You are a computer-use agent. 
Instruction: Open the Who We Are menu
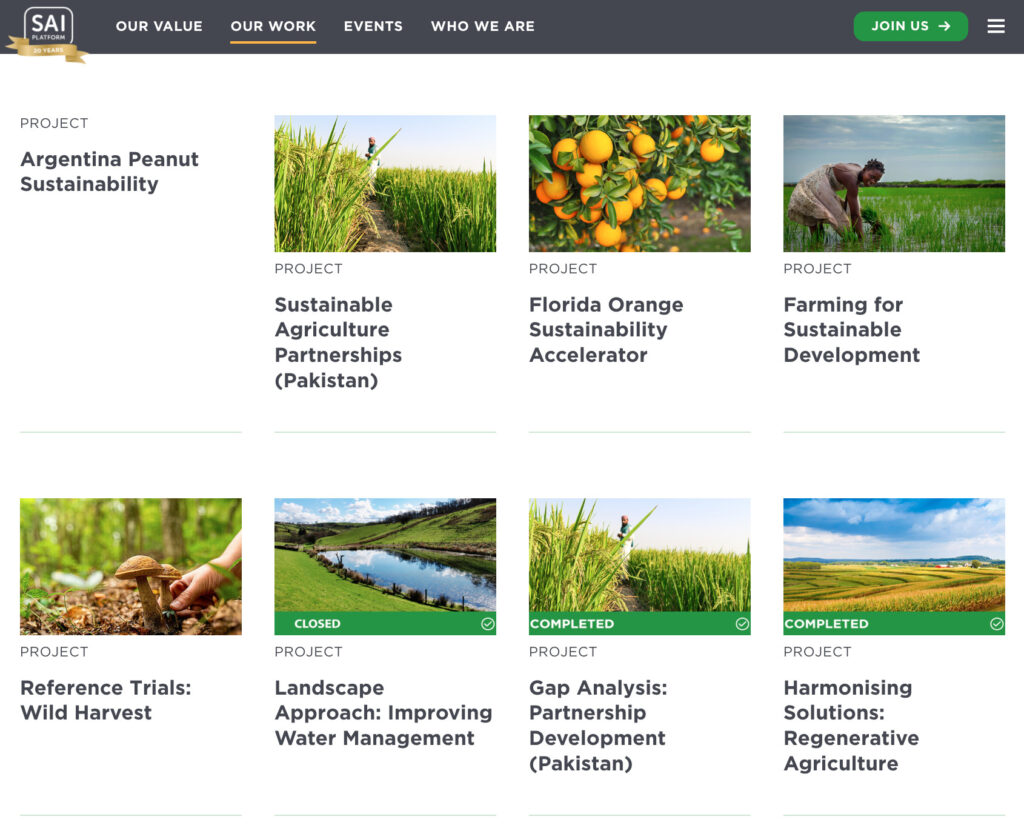(482, 26)
